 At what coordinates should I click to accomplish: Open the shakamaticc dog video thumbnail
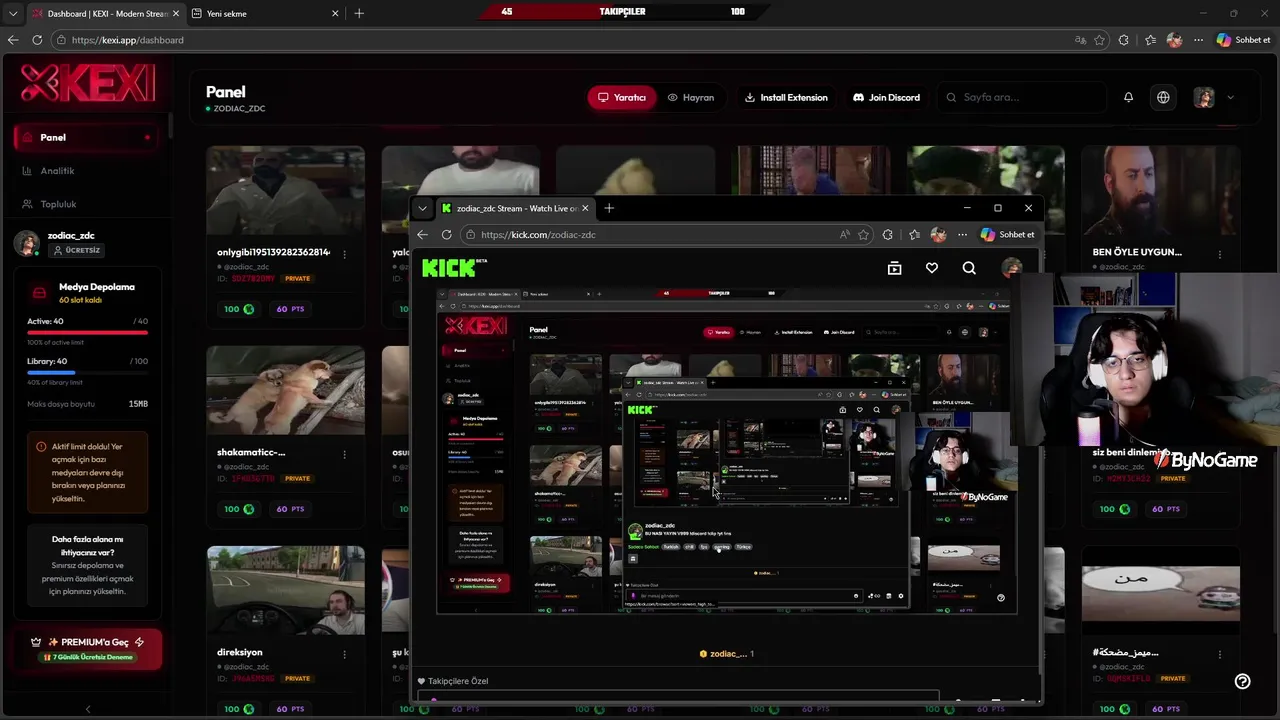coord(286,391)
